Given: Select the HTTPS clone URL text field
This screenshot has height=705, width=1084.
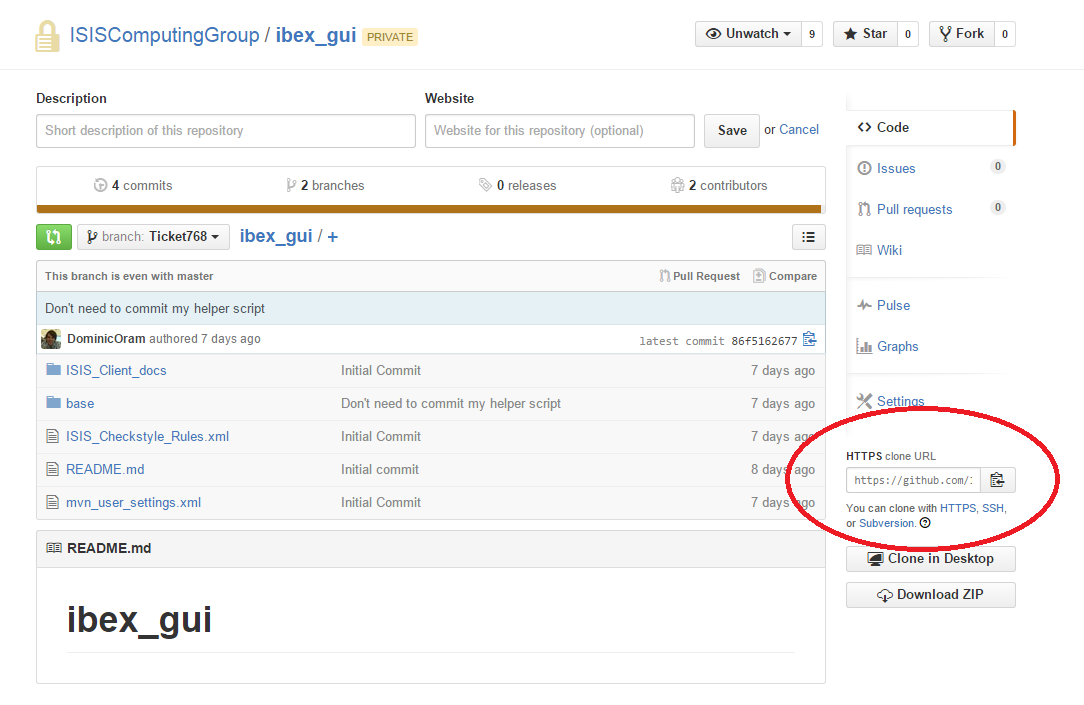Looking at the screenshot, I should [913, 480].
